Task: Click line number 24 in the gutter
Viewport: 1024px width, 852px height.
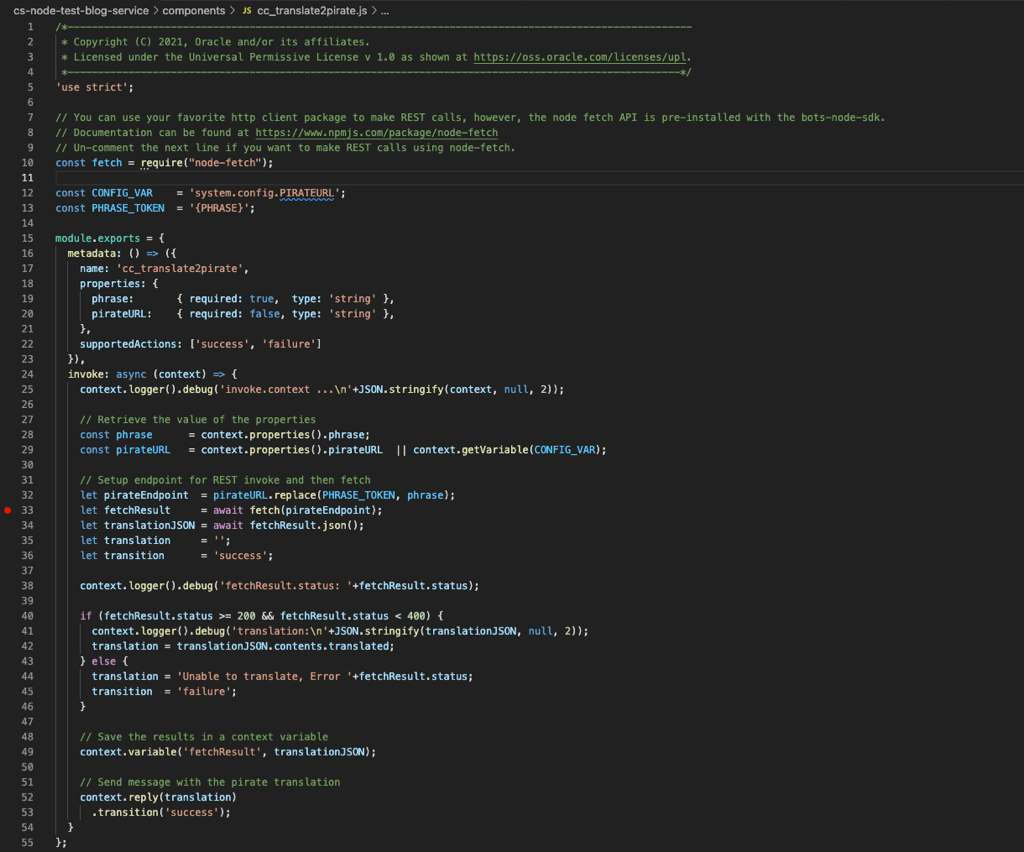Action: click(x=28, y=373)
